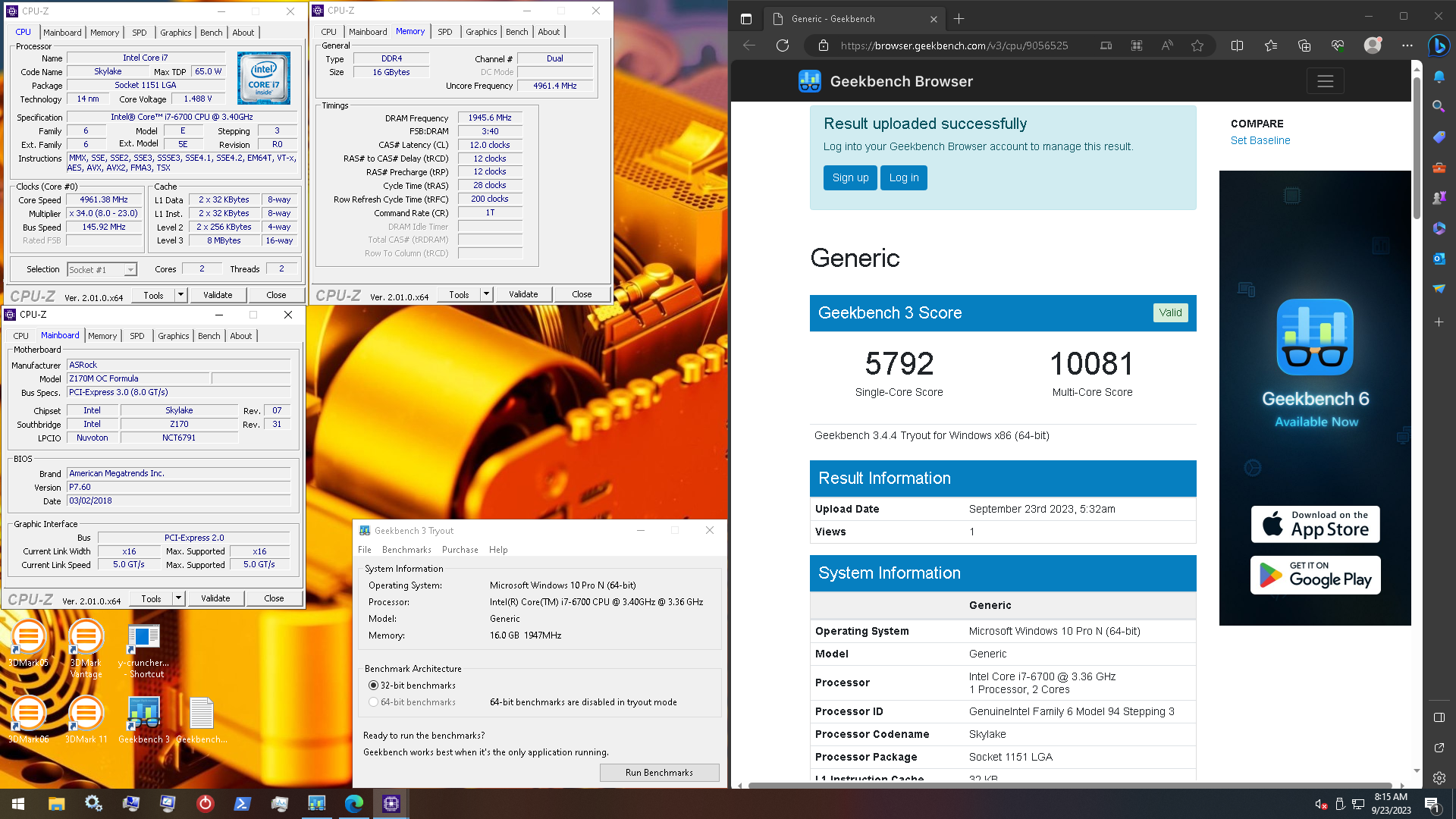The image size is (1456, 819).
Task: Open the 3DMark Vantage desktop shortcut
Action: click(86, 648)
